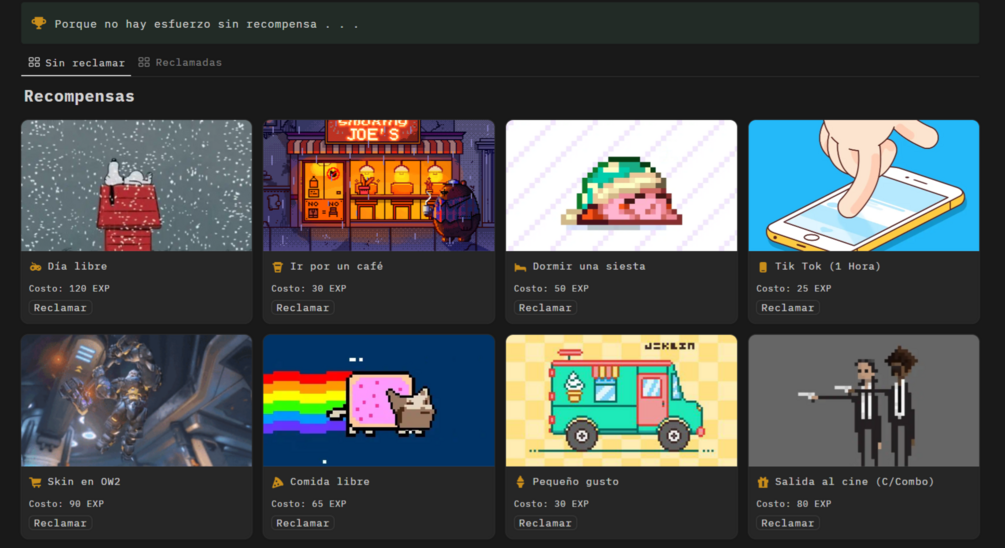Claim the Día libre reward
This screenshot has width=1005, height=548.
coord(60,308)
